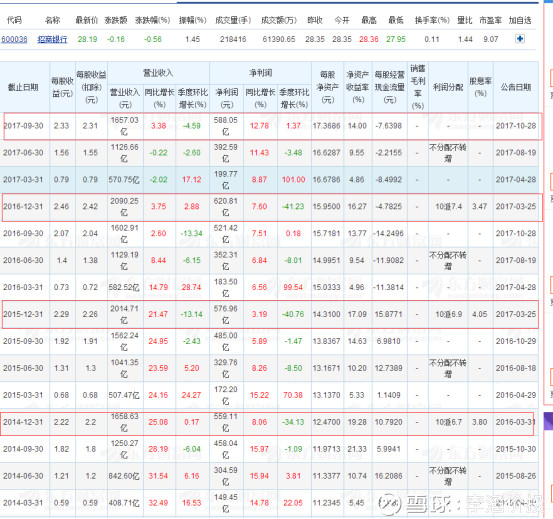The image size is (553, 519).
Task: Click the 最新价 column header
Action: (x=86, y=20)
